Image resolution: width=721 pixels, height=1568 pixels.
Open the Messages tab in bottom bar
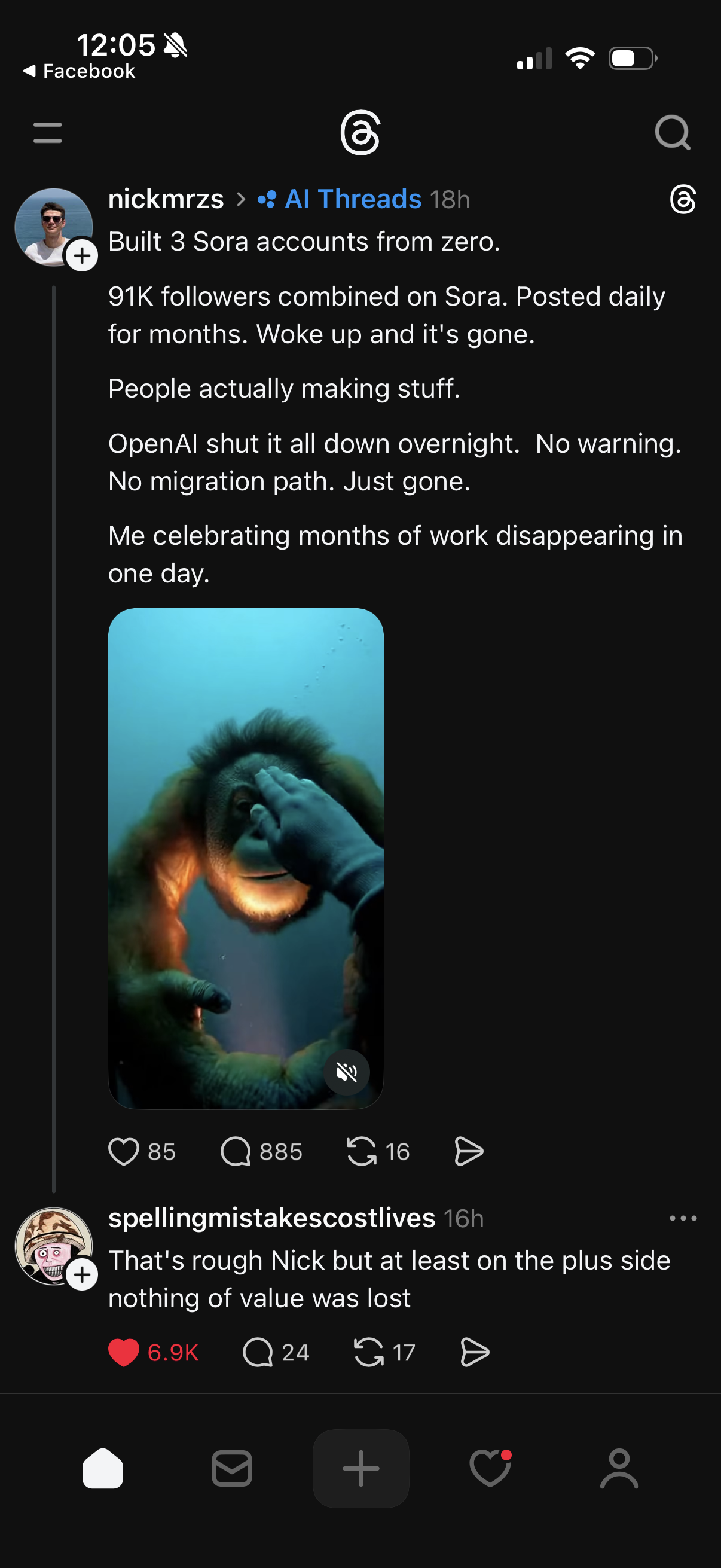click(232, 1468)
